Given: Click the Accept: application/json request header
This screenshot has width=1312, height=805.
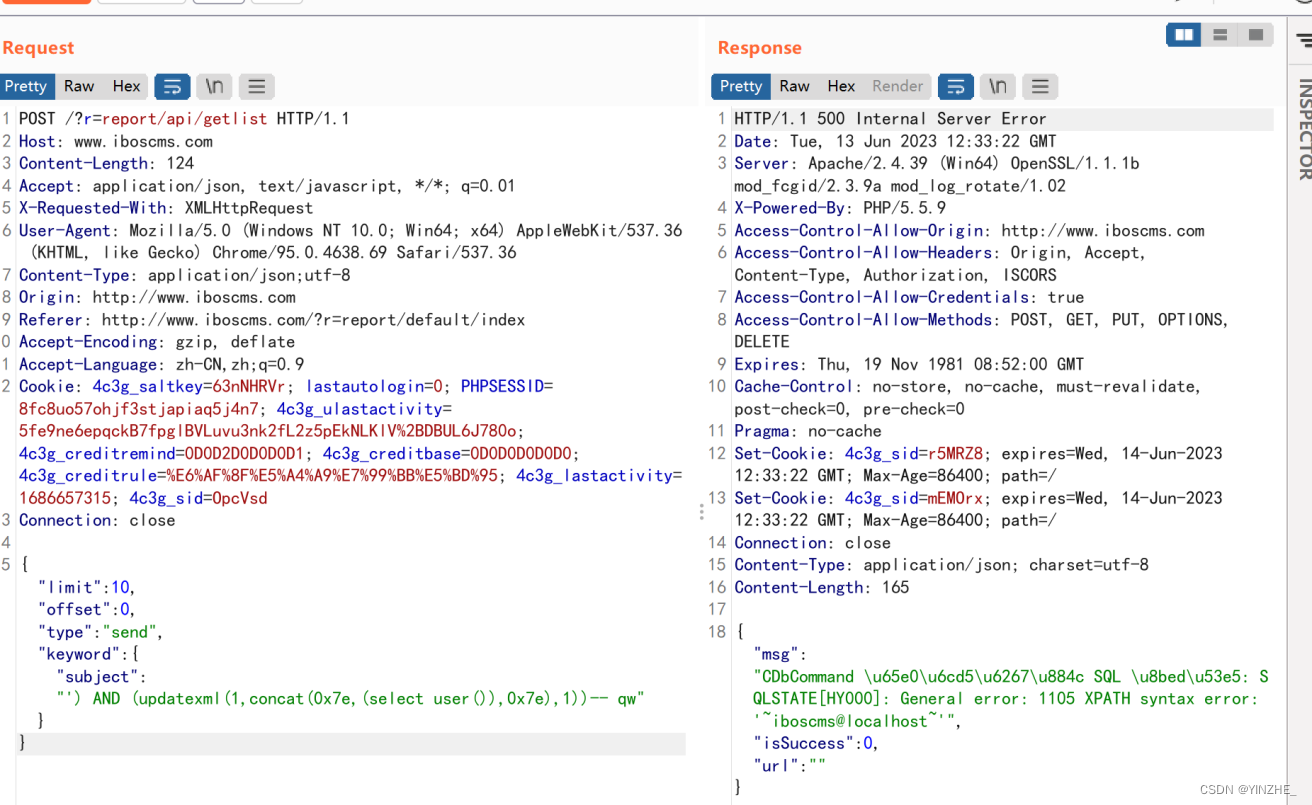Looking at the screenshot, I should [x=267, y=186].
